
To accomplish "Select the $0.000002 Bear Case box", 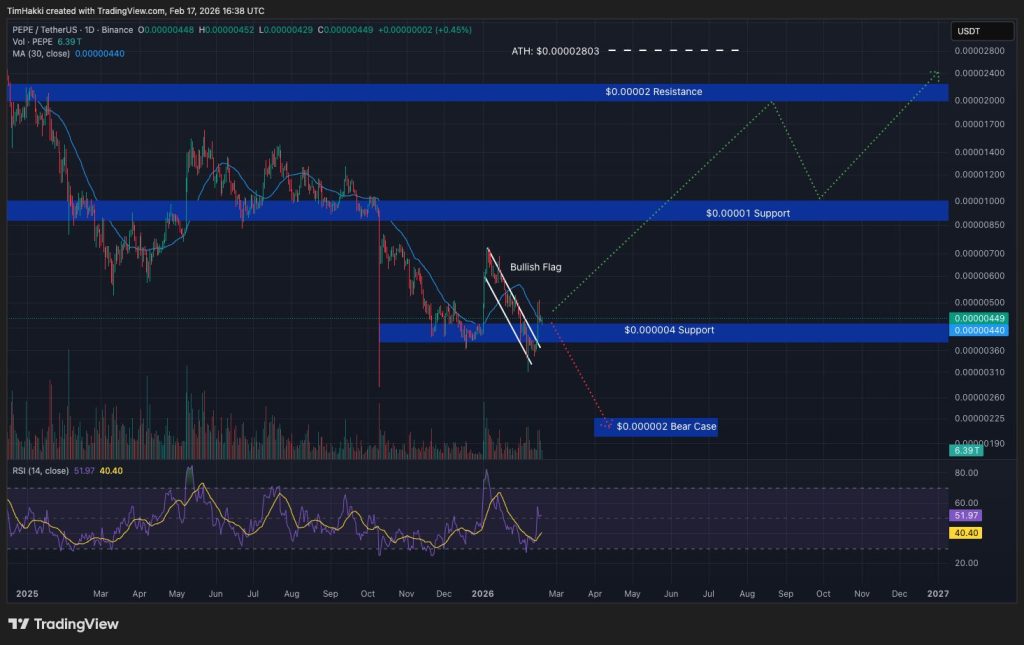I will pyautogui.click(x=656, y=427).
